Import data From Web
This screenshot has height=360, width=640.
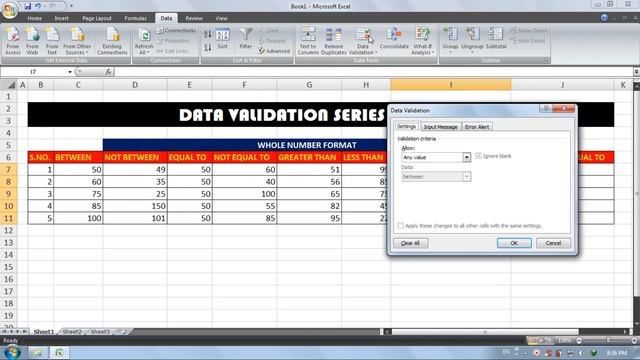click(32, 41)
